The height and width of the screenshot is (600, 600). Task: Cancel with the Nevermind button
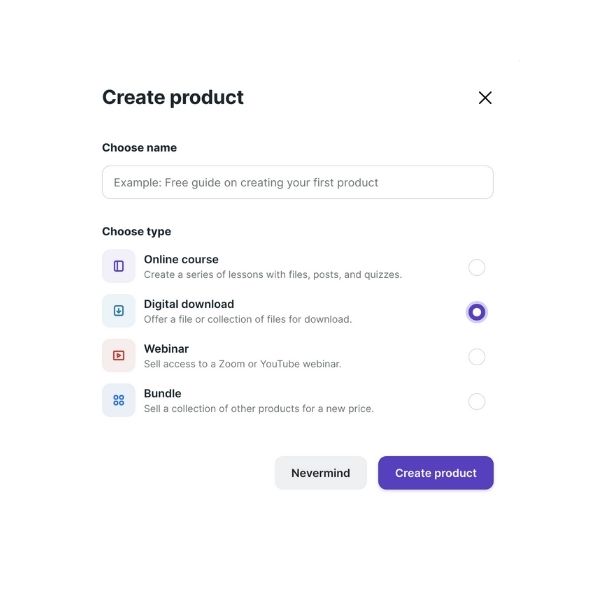tap(321, 473)
